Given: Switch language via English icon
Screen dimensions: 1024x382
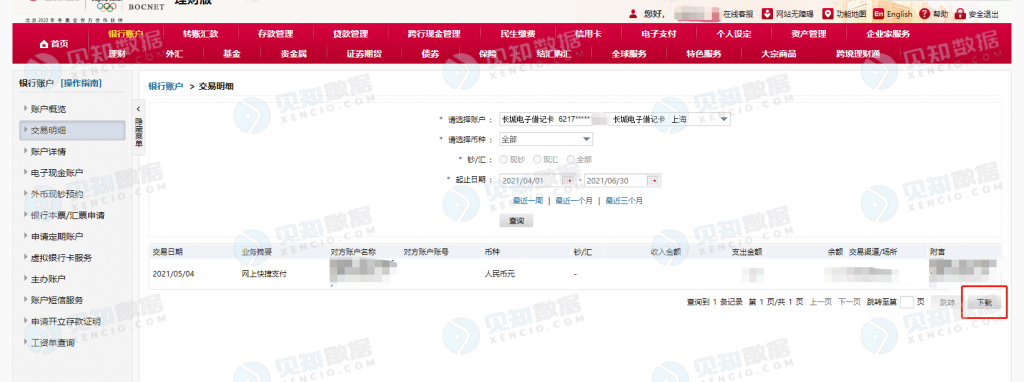Looking at the screenshot, I should (x=878, y=14).
